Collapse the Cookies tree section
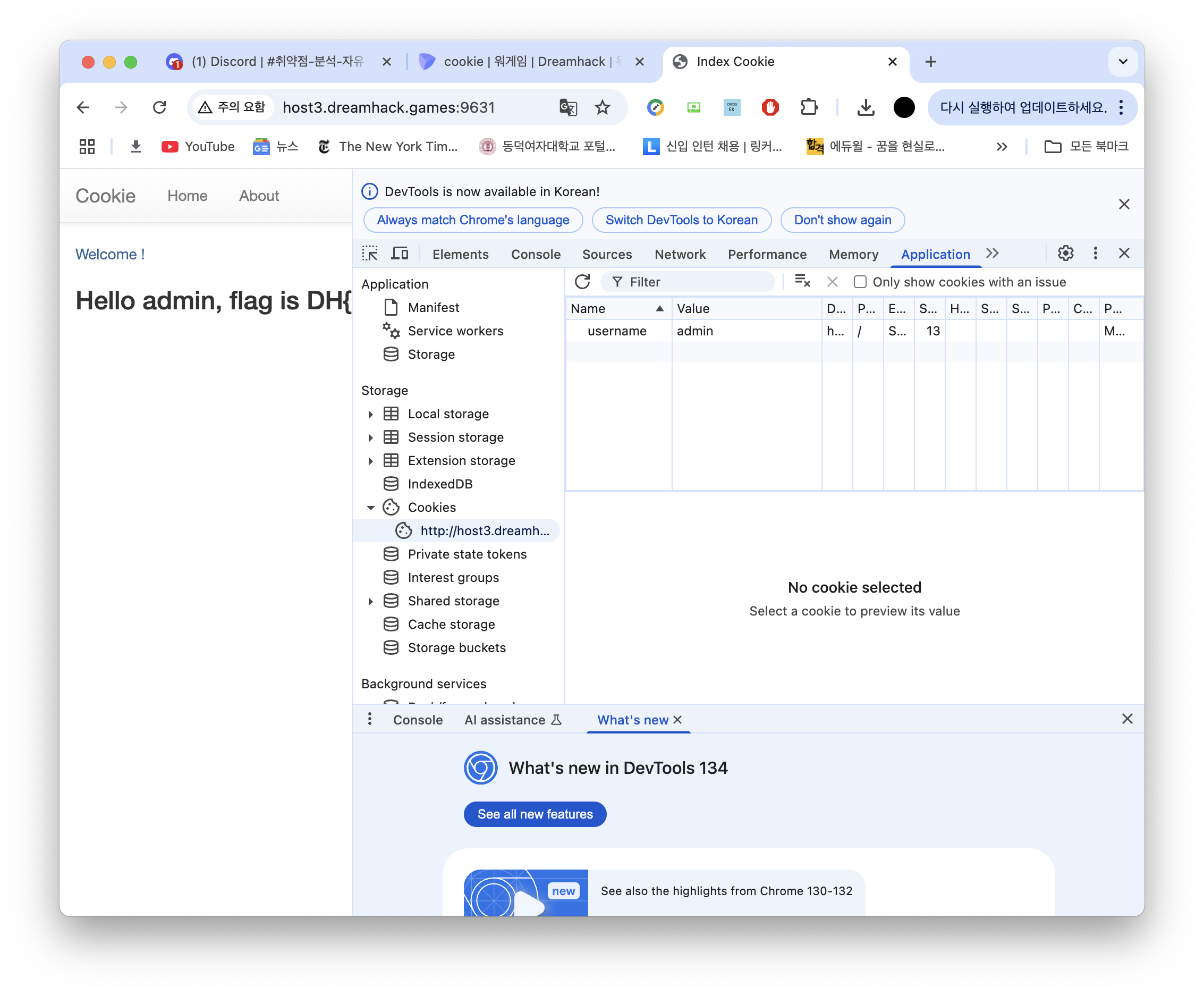The width and height of the screenshot is (1204, 995). pos(371,508)
